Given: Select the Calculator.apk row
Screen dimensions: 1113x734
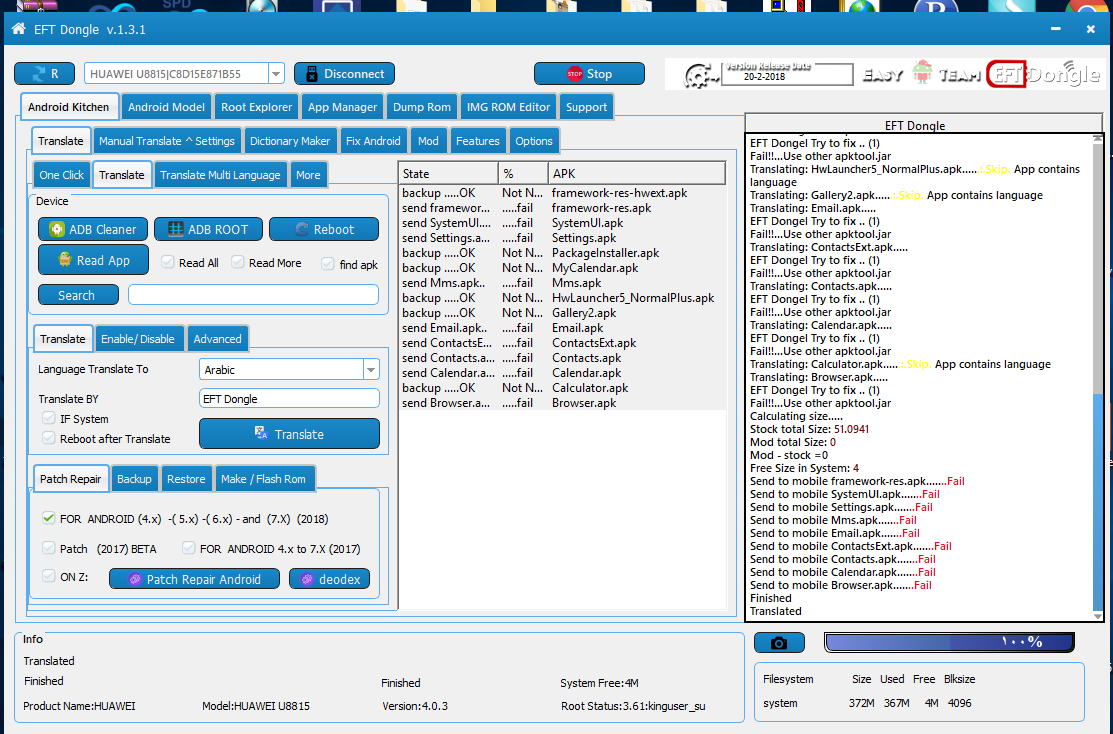Looking at the screenshot, I should click(562, 388).
